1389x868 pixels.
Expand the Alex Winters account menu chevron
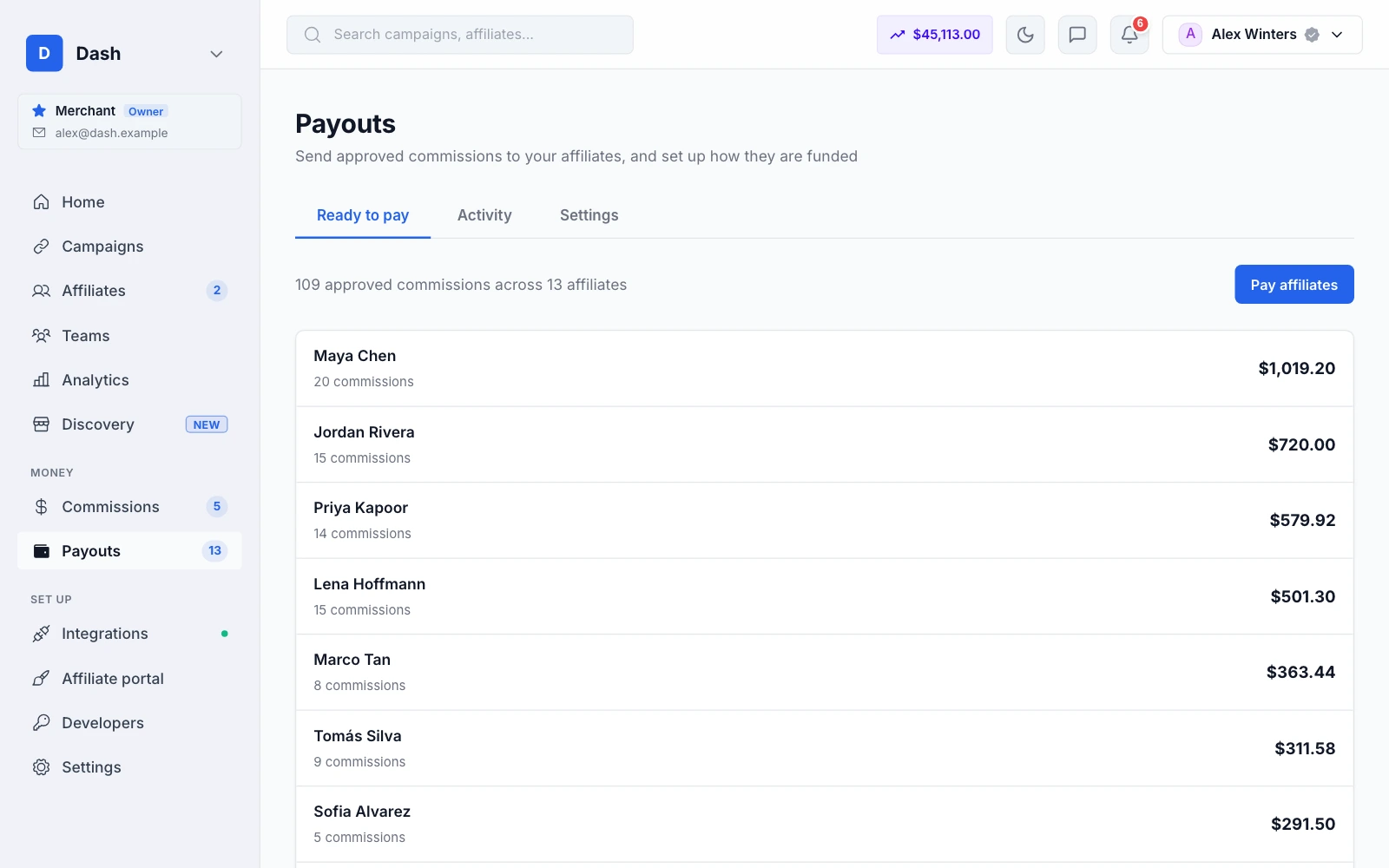[1337, 35]
